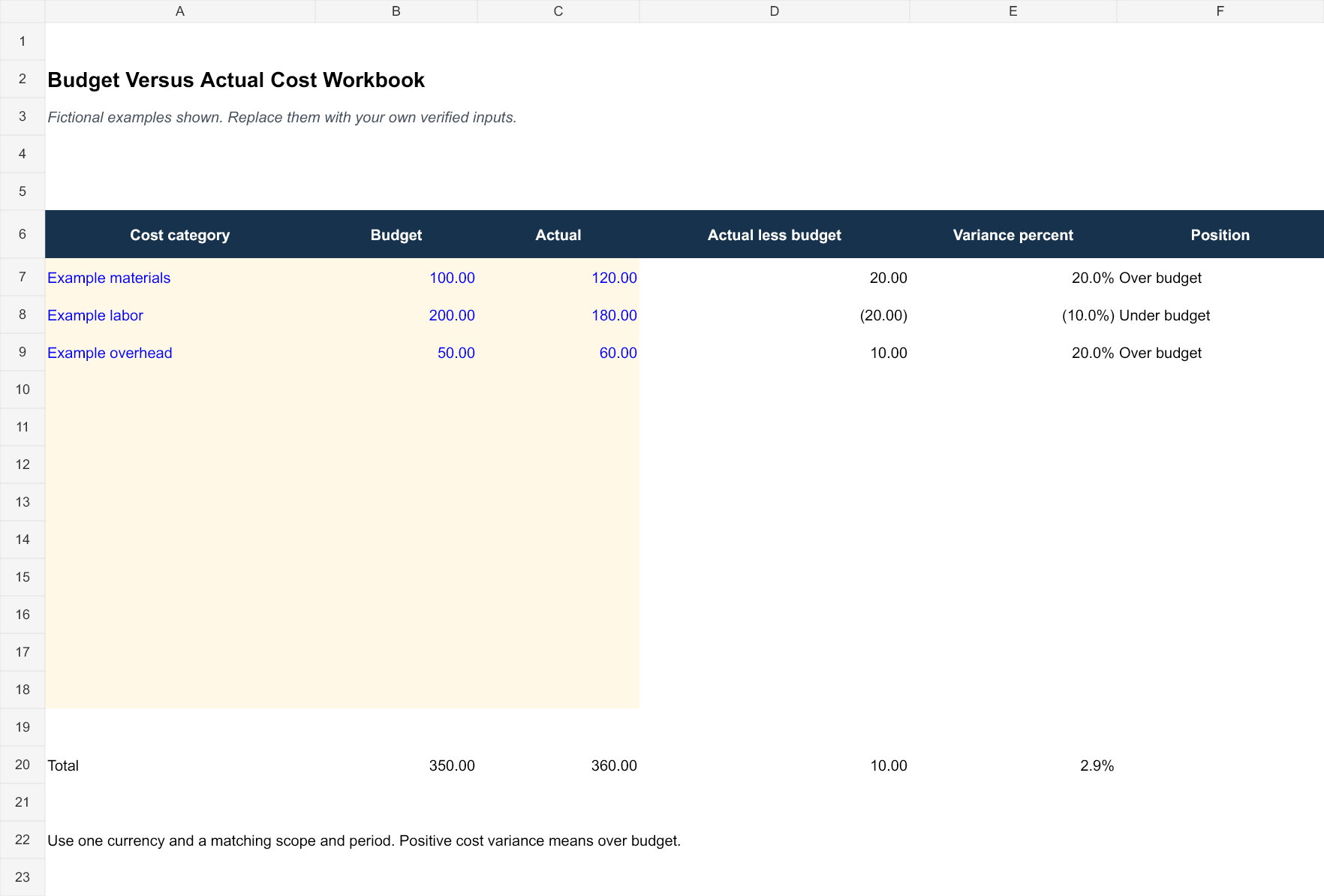The width and height of the screenshot is (1324, 896).
Task: Click the 'Total' label cell
Action: pyautogui.click(x=180, y=765)
